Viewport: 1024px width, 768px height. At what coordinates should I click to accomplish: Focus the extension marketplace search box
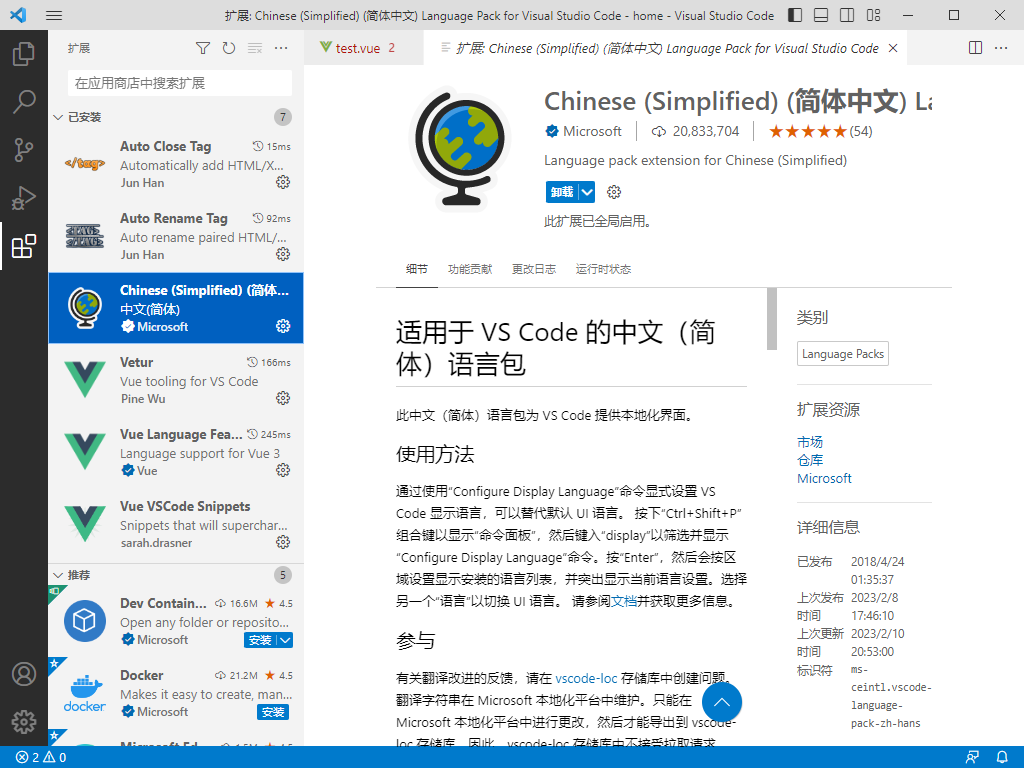pyautogui.click(x=180, y=83)
